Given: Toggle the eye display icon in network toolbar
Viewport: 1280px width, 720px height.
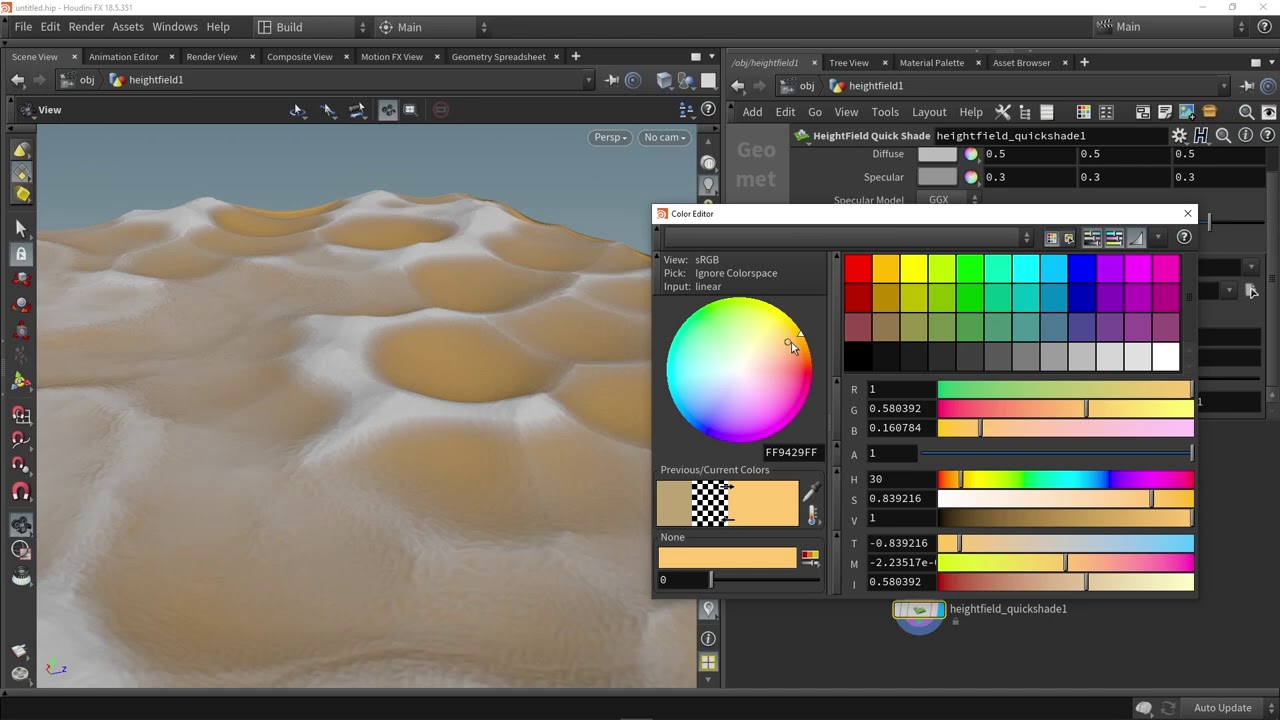Looking at the screenshot, I should [x=1269, y=112].
